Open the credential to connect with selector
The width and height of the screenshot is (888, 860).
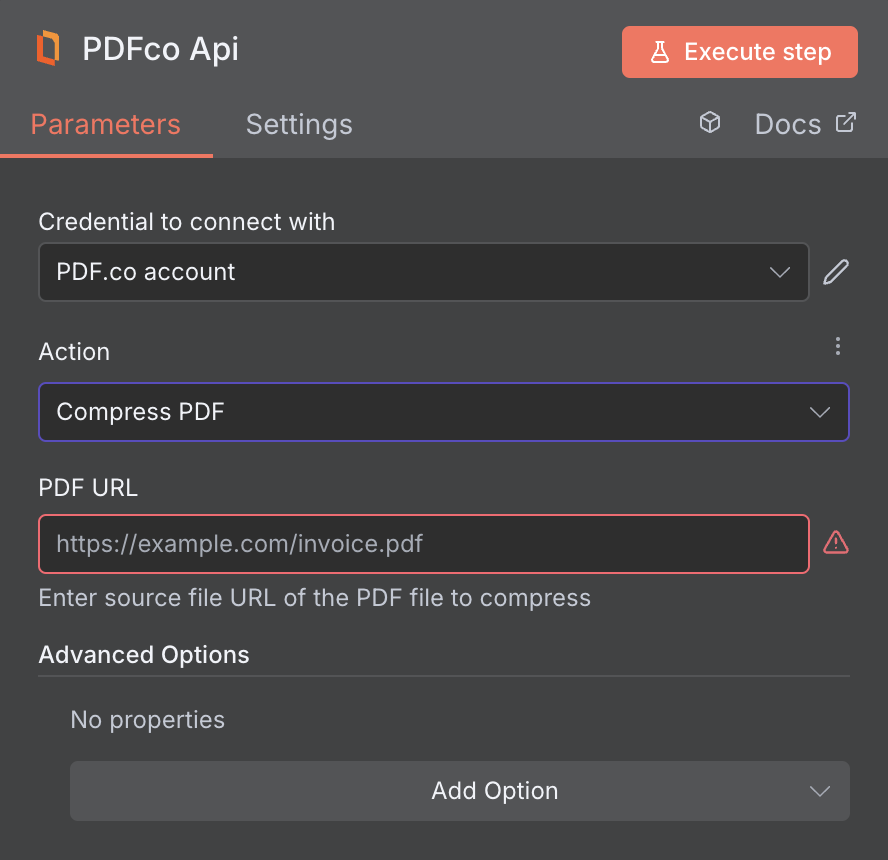tap(423, 271)
